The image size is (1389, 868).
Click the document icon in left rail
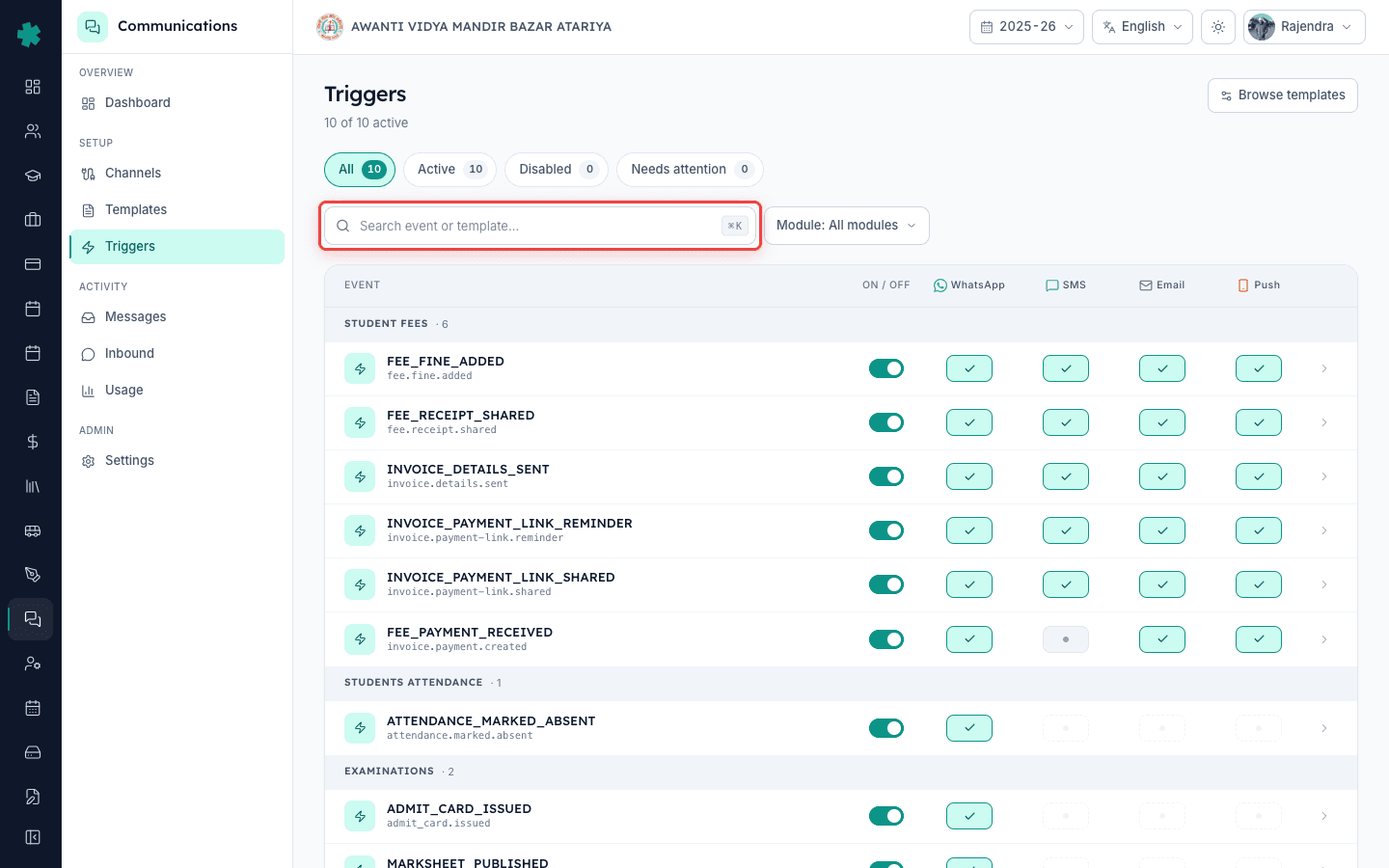point(33,397)
